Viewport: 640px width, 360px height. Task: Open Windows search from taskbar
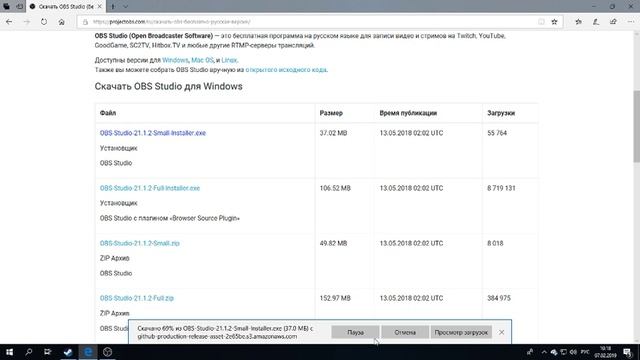29,352
